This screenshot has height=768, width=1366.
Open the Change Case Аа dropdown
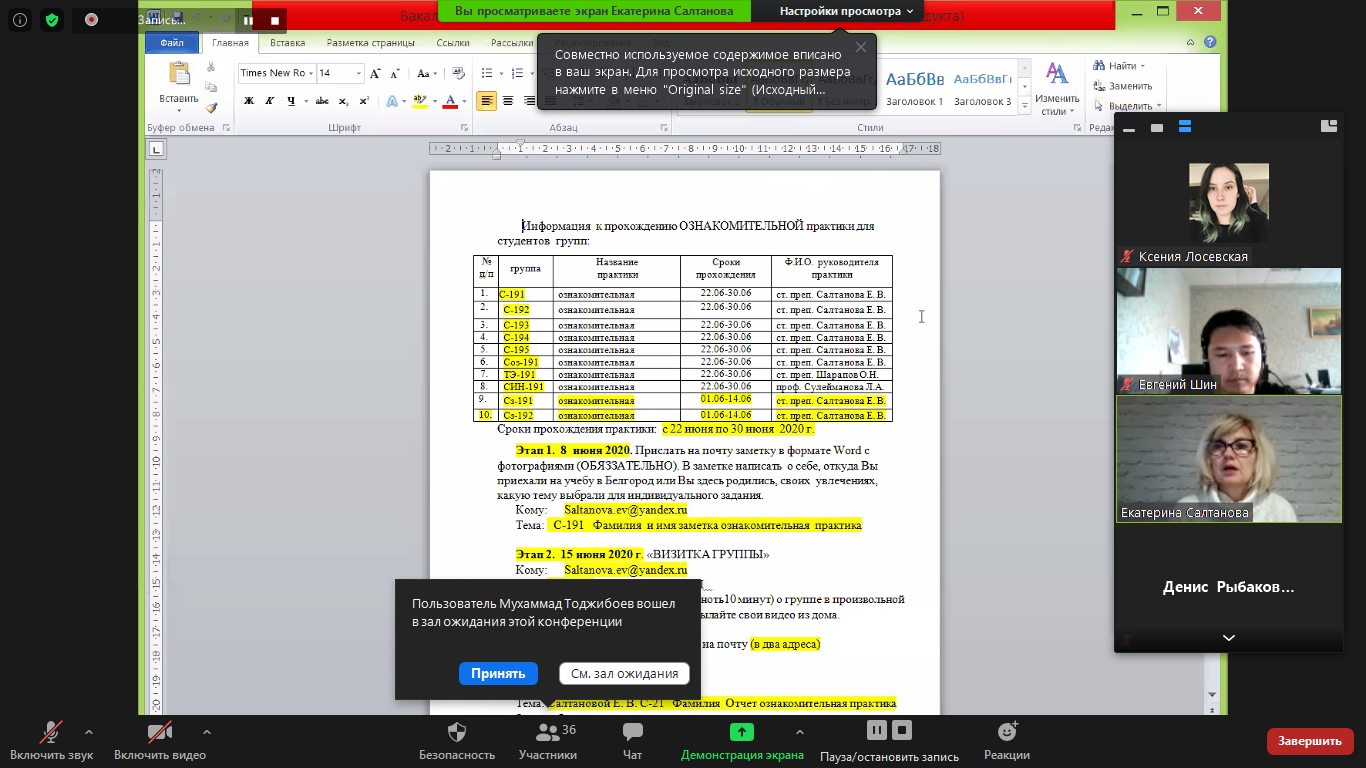tap(427, 73)
